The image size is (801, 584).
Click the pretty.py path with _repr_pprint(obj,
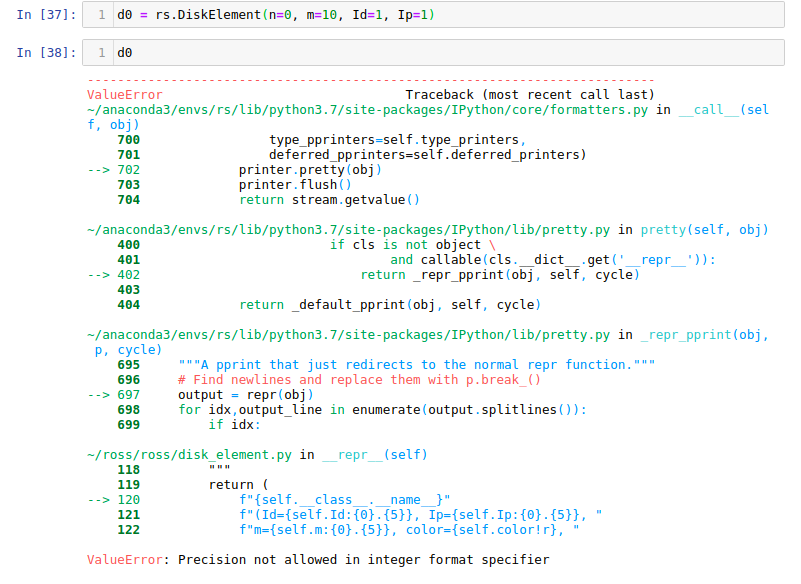pos(428,335)
